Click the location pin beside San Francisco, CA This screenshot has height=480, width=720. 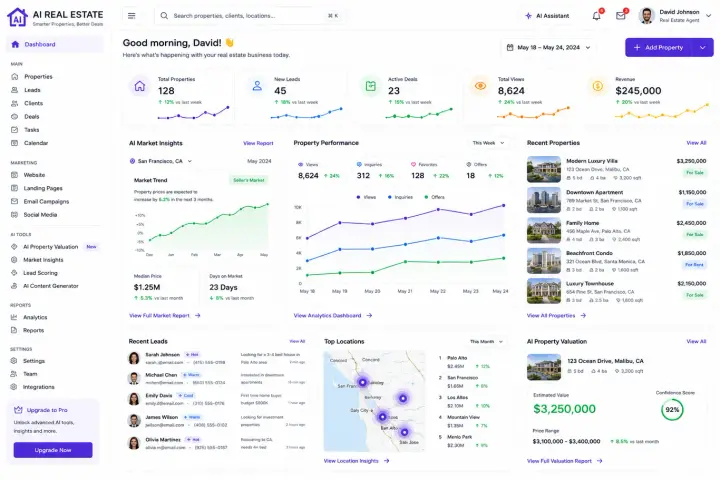click(132, 161)
